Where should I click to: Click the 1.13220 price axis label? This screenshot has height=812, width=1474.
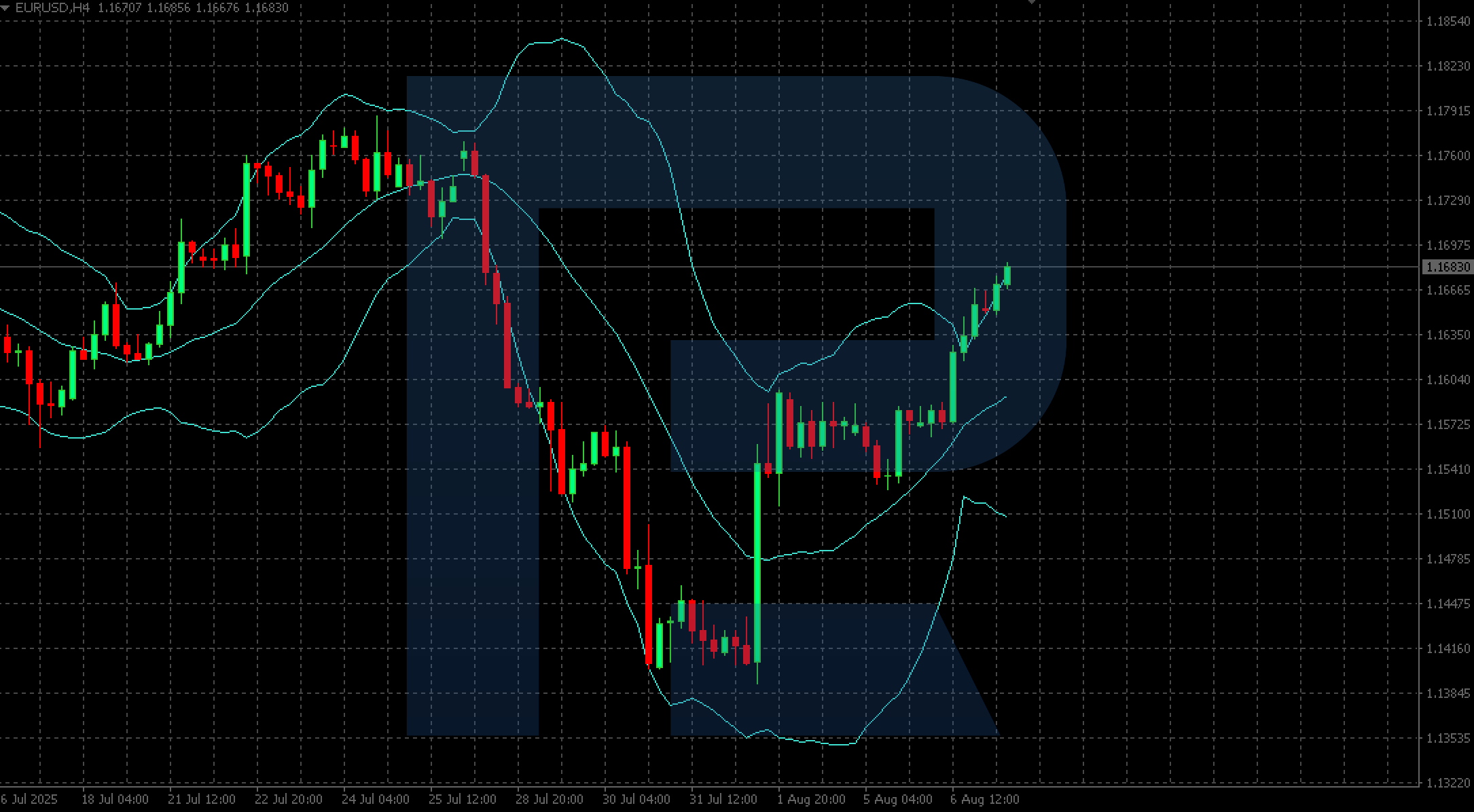click(x=1448, y=783)
